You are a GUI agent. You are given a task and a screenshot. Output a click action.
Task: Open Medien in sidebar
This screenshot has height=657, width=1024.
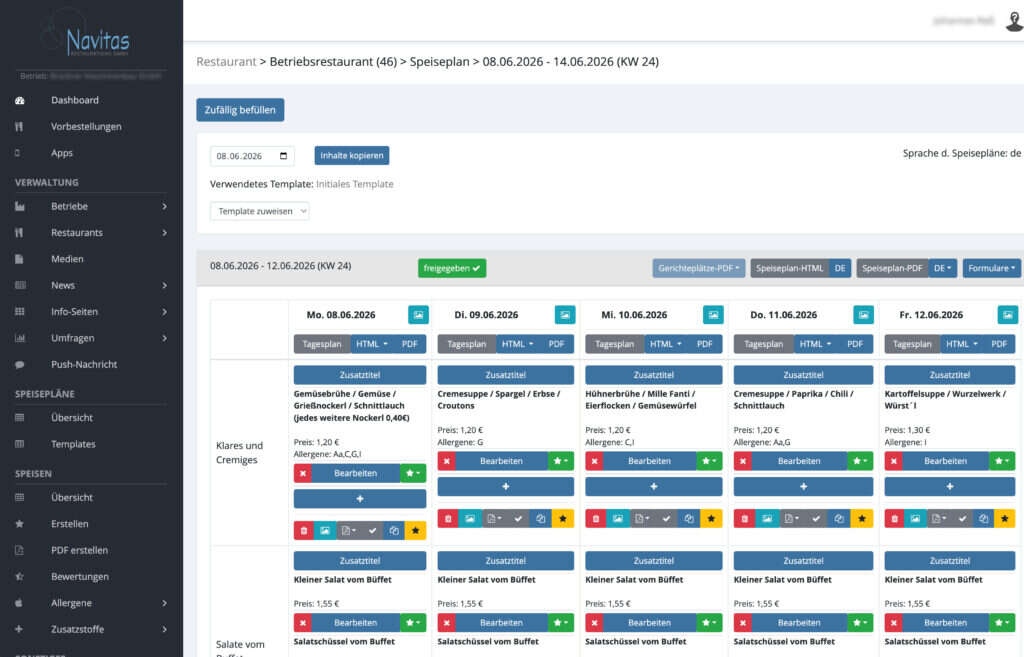pyautogui.click(x=67, y=259)
